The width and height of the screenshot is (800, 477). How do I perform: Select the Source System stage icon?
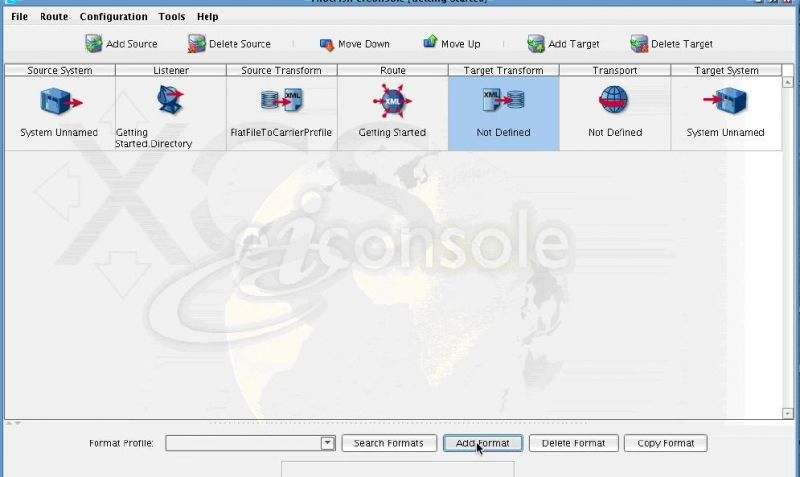click(x=61, y=101)
